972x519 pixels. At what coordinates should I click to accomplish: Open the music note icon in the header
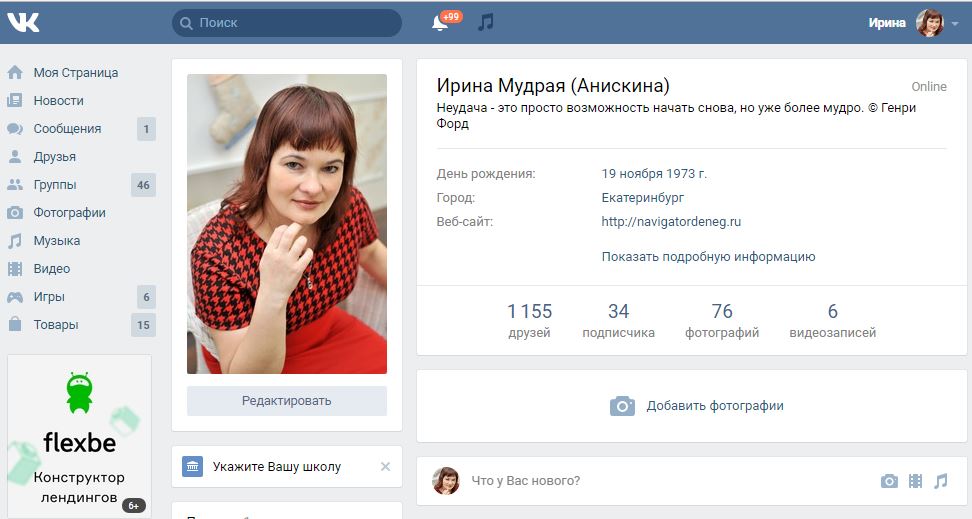click(x=486, y=22)
